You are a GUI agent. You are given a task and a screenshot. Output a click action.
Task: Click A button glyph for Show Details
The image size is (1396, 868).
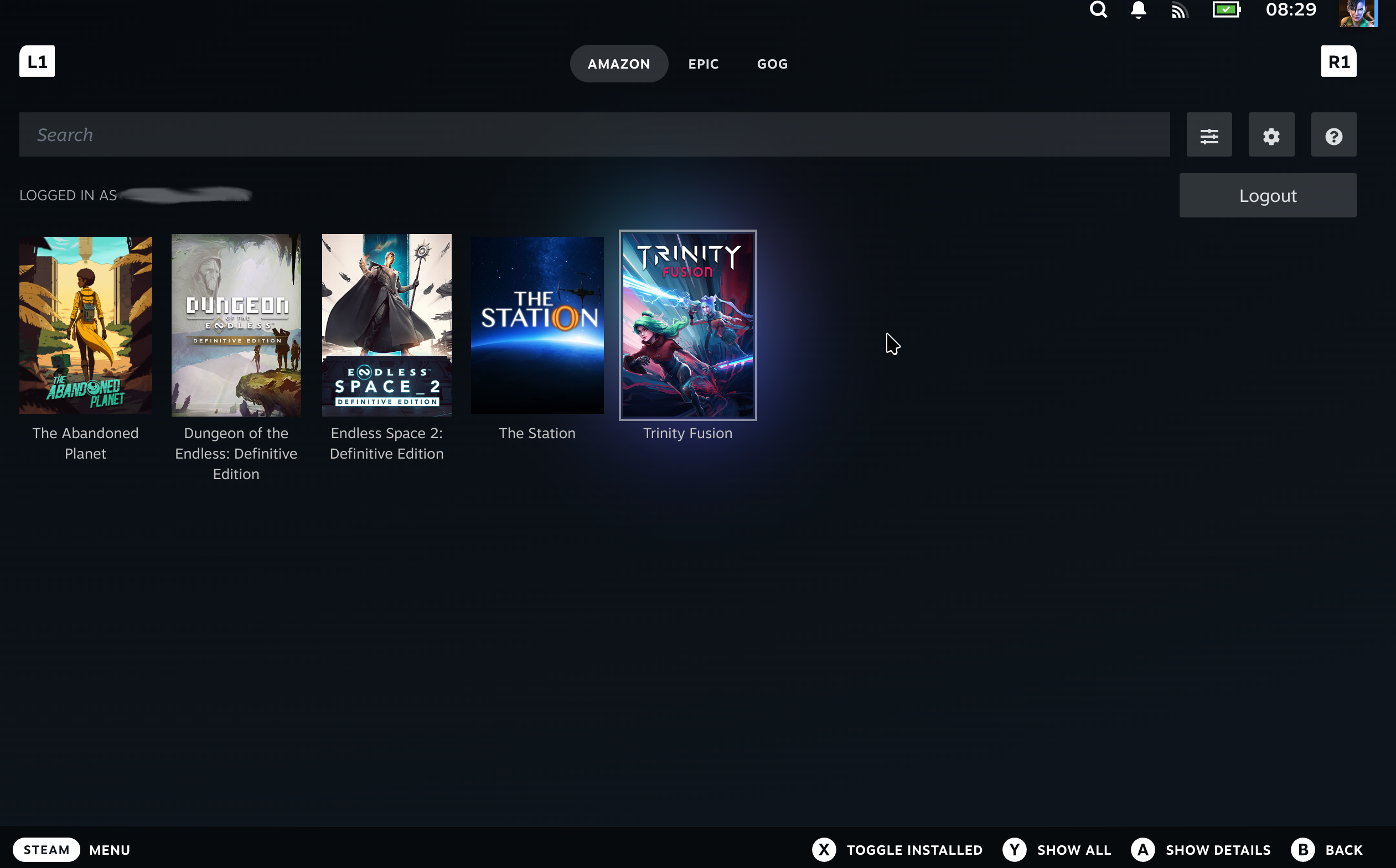1142,850
